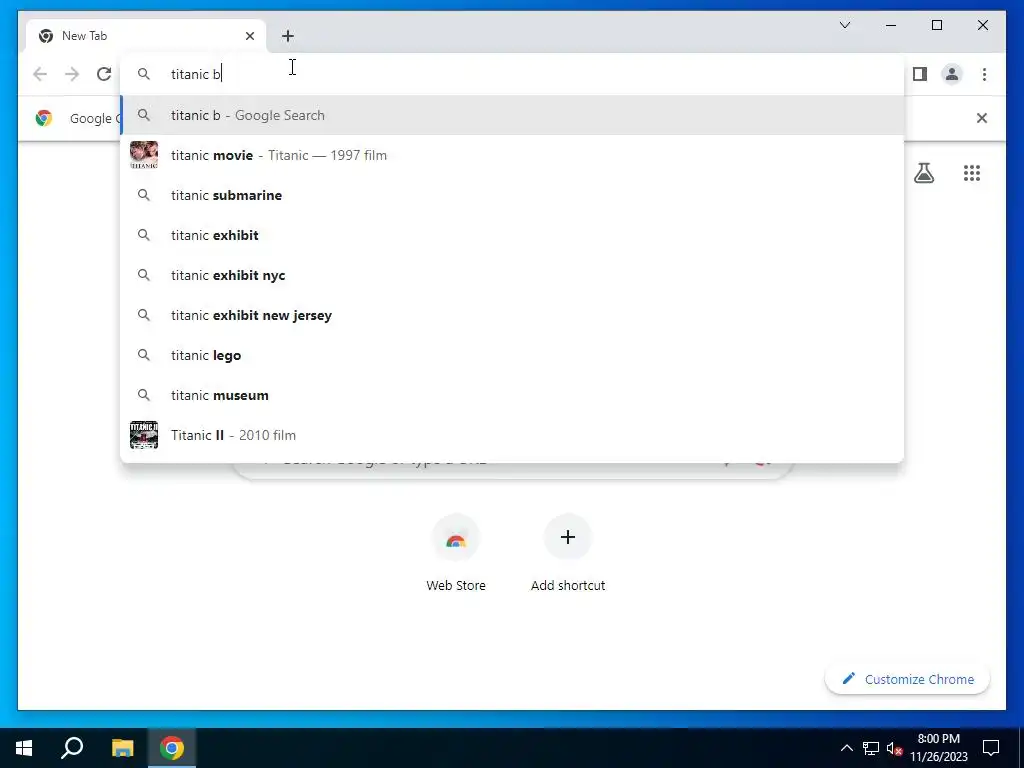Open the Windows Start menu
This screenshot has height=768, width=1024.
coord(24,748)
